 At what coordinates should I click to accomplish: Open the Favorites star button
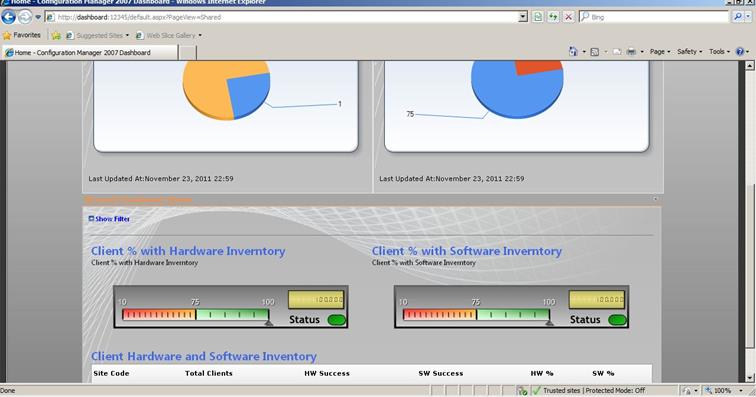coord(22,35)
